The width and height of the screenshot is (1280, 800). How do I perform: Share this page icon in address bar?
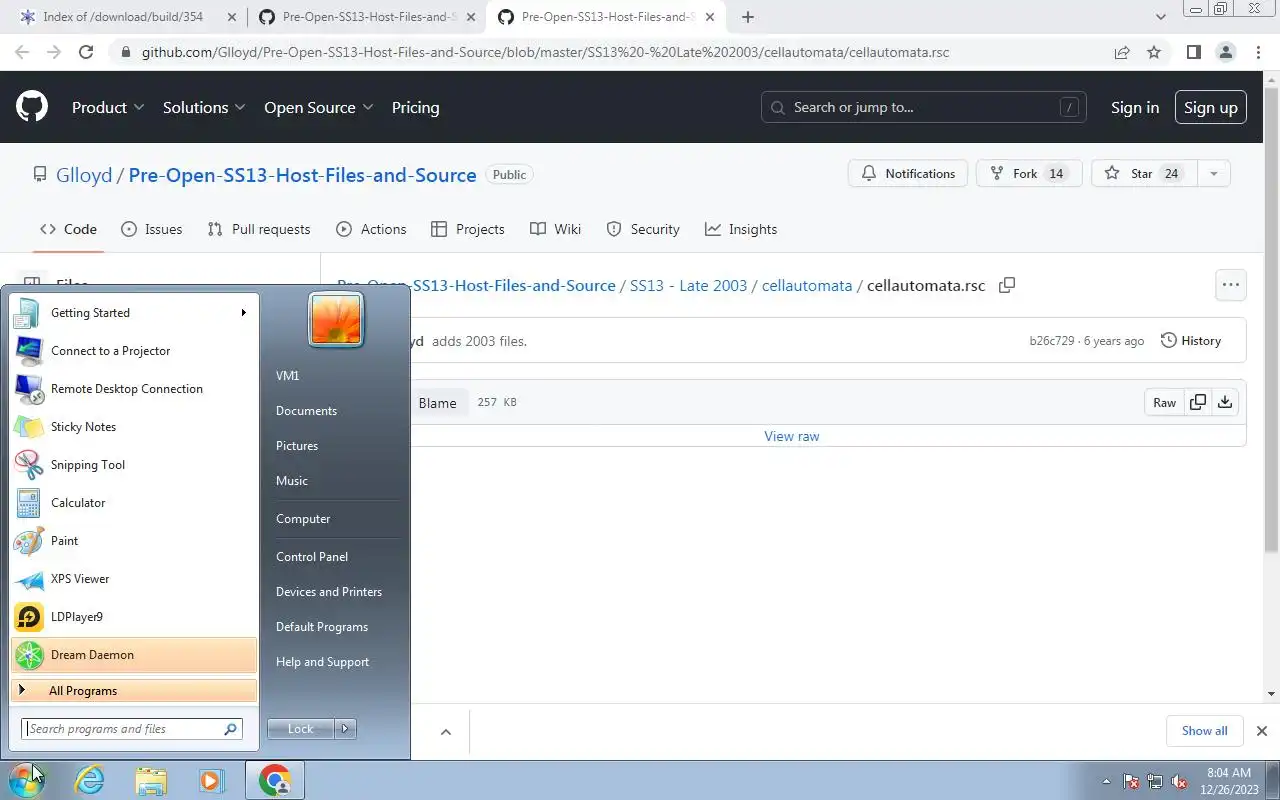(1122, 52)
